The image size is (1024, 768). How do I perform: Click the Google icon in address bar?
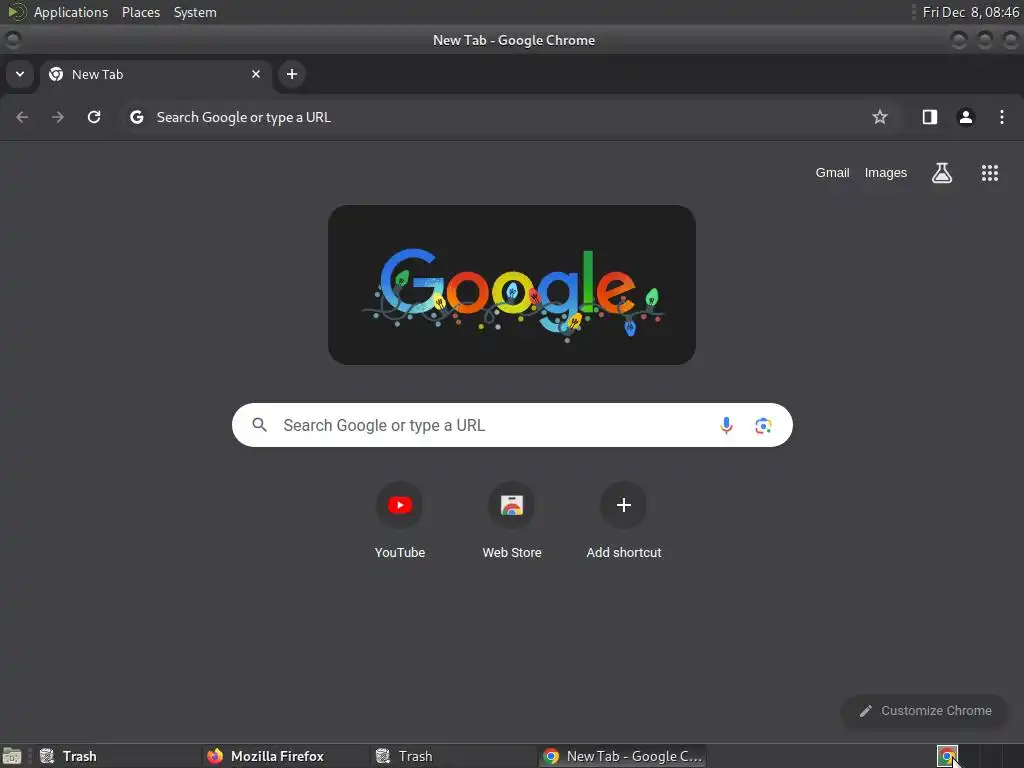point(136,117)
